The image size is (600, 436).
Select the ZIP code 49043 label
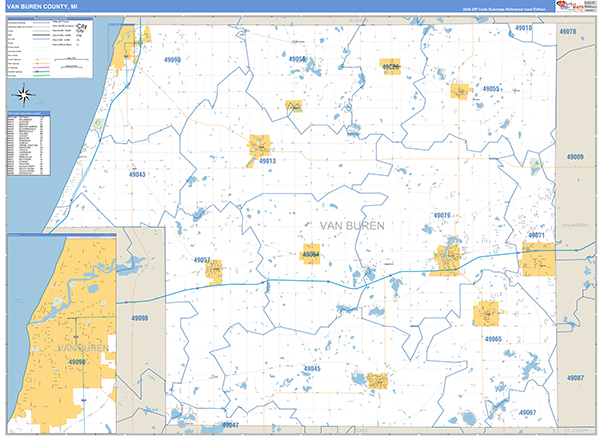[x=137, y=175]
